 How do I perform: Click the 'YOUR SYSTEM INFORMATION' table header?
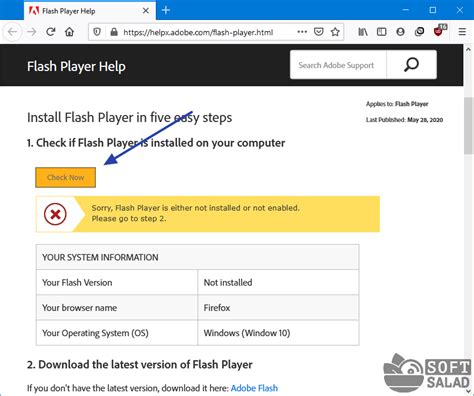click(198, 257)
